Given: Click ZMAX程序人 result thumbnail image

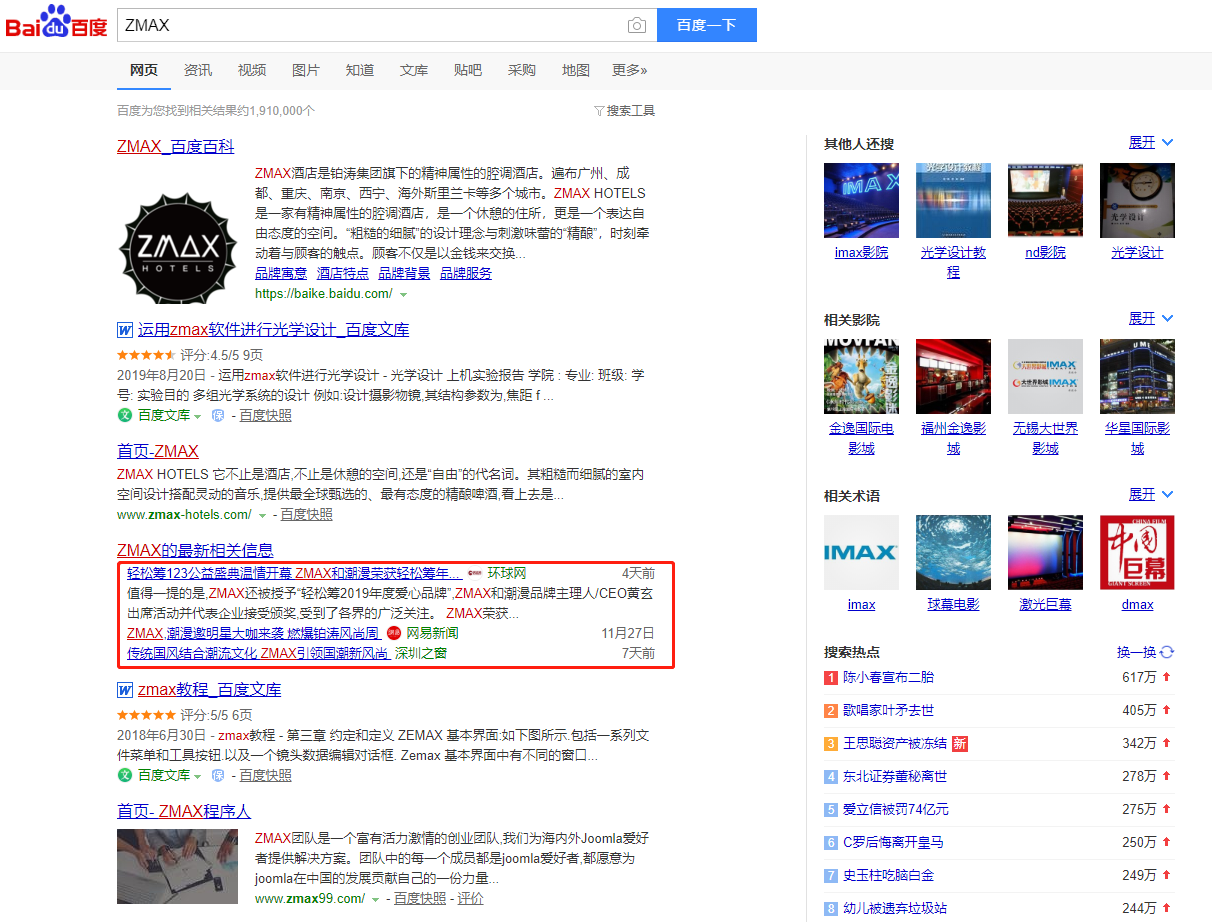Looking at the screenshot, I should tap(178, 866).
